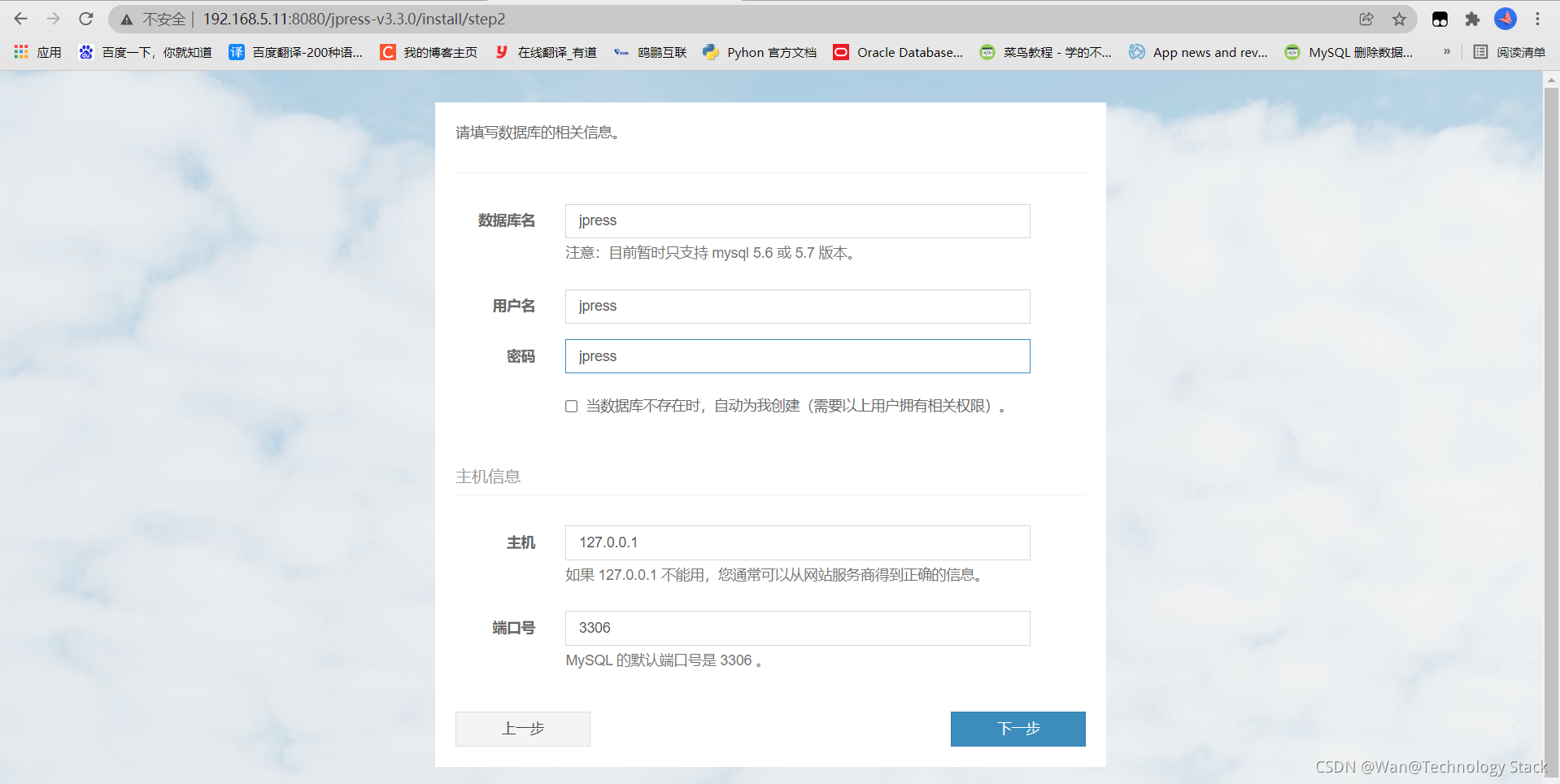Image resolution: width=1560 pixels, height=784 pixels.
Task: Click the 用户名 input field
Action: 797,307
